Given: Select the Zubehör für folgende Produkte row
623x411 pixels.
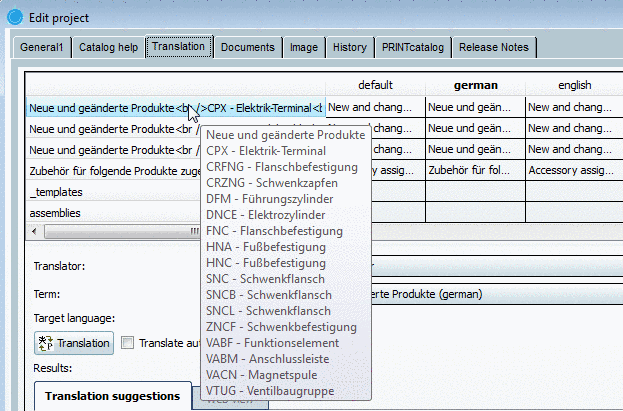Looking at the screenshot, I should (114, 171).
